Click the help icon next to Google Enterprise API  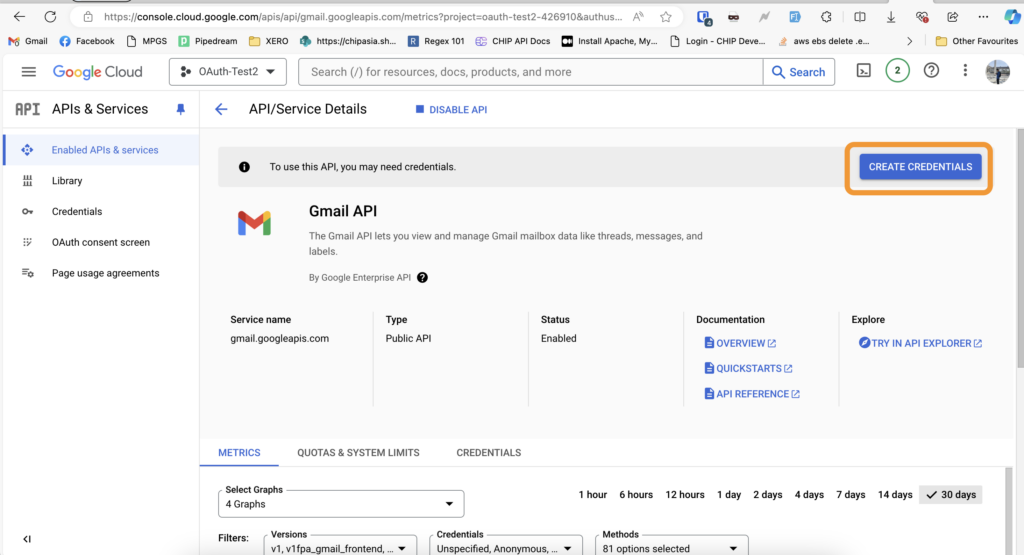423,278
